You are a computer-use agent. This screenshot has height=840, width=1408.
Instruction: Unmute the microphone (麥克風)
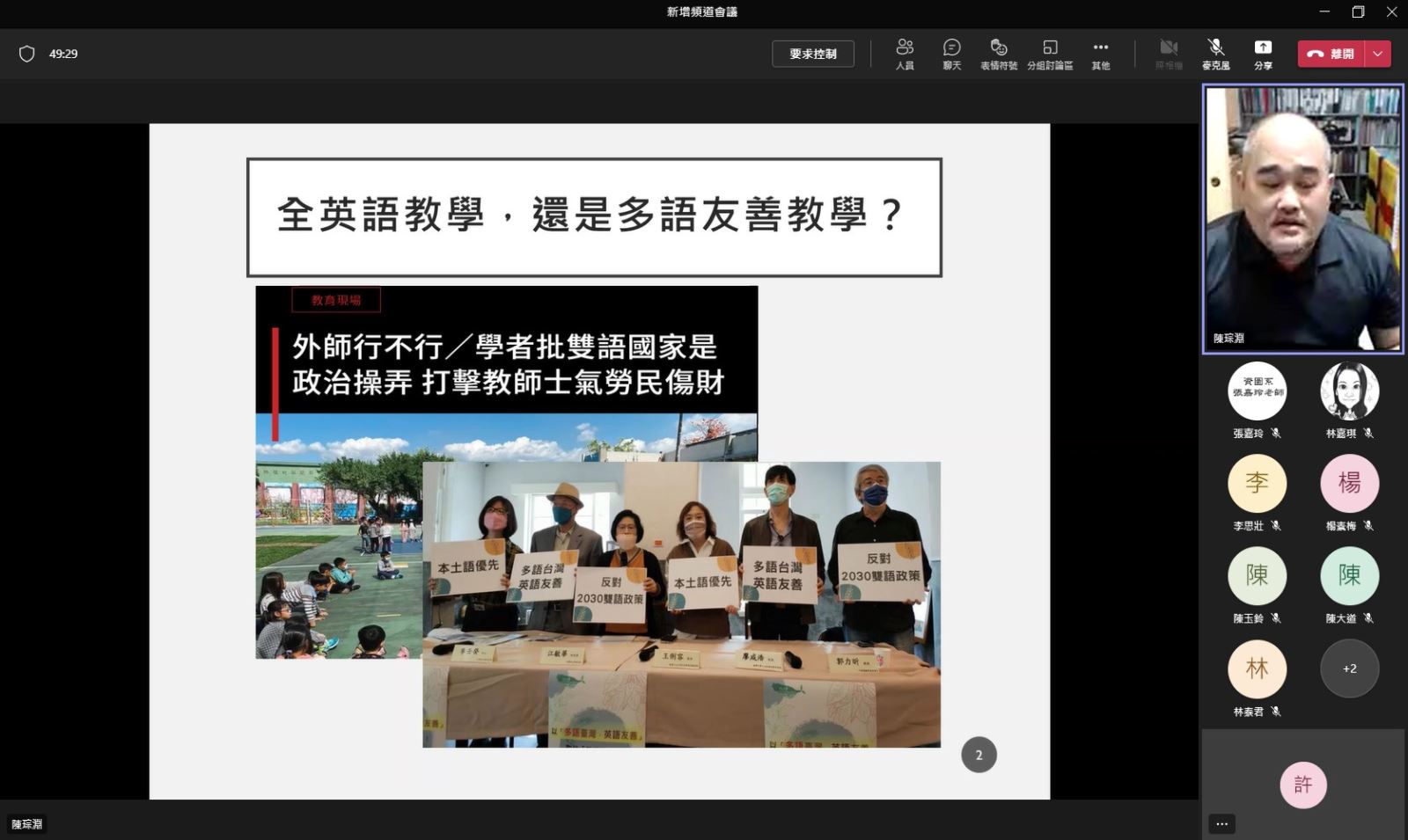(x=1215, y=53)
